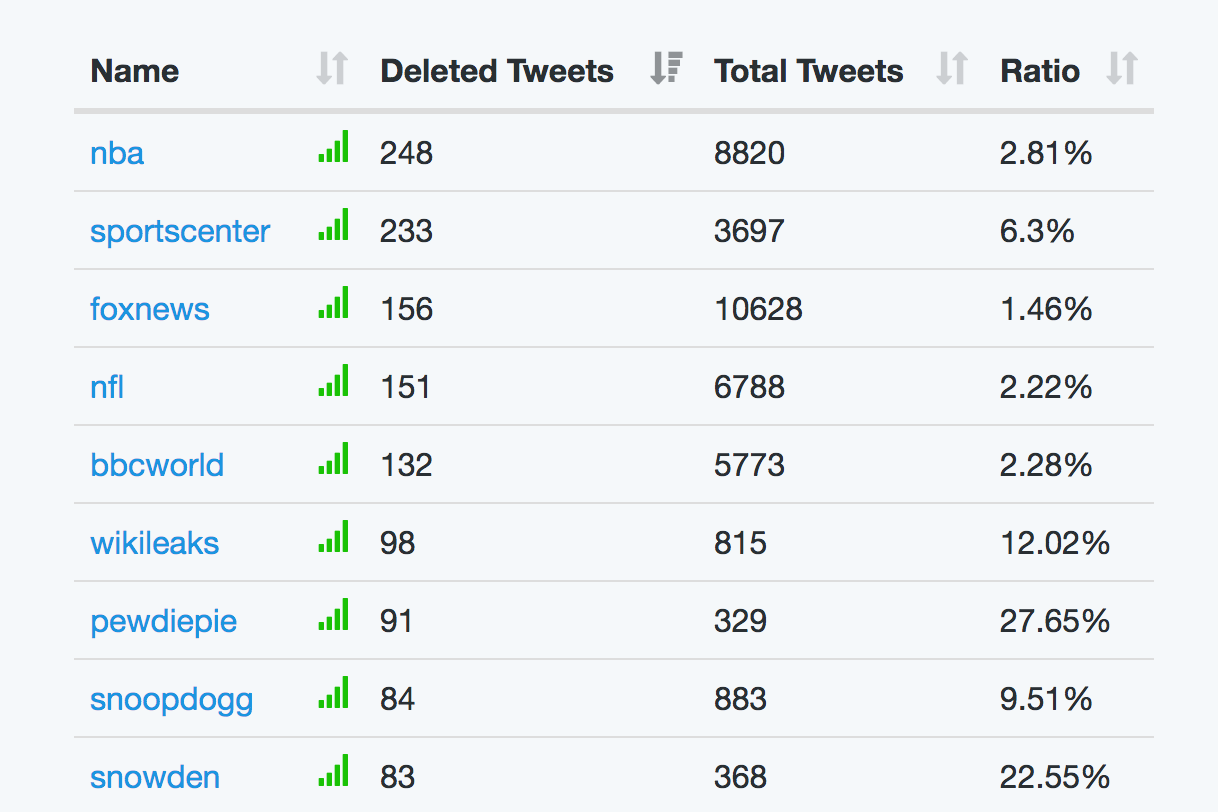1218x812 pixels.
Task: Click the green chart icon beside bbcworld
Action: tap(333, 458)
